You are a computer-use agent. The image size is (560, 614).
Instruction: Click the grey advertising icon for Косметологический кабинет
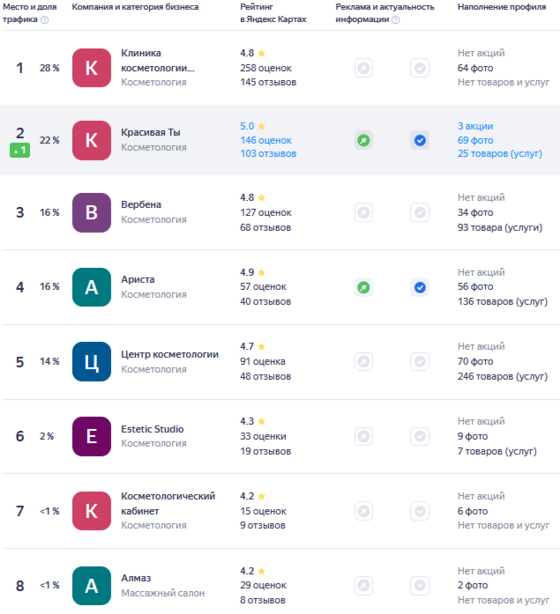[x=364, y=511]
